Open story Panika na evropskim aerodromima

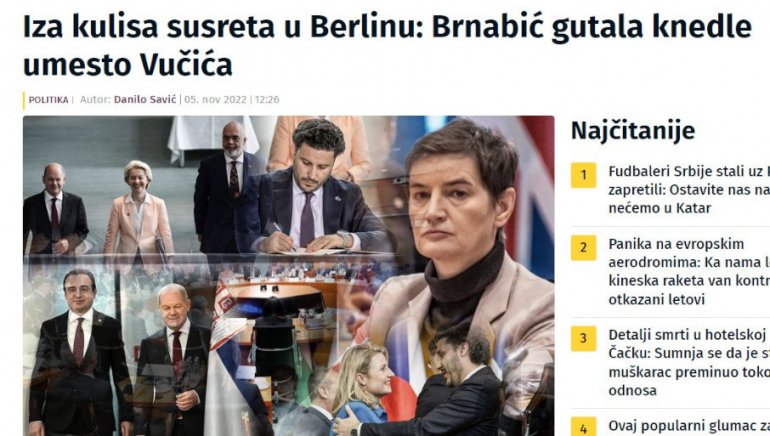click(x=689, y=272)
